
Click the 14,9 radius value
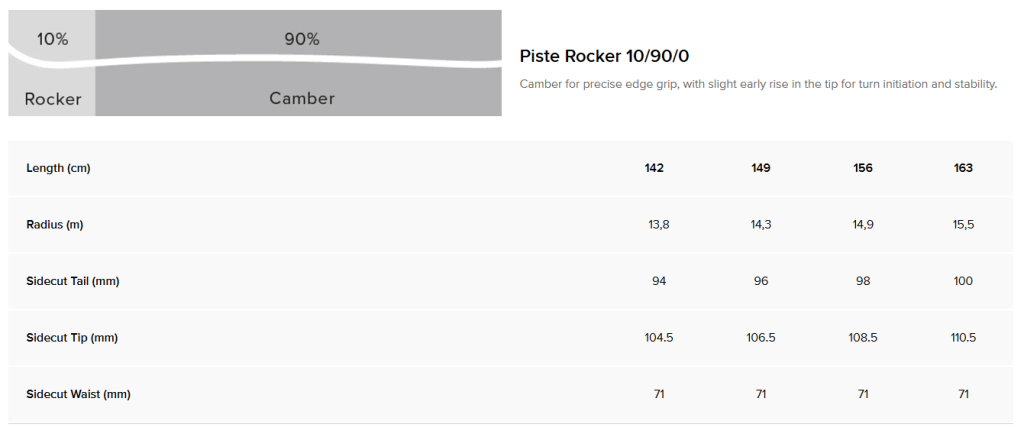pos(863,225)
